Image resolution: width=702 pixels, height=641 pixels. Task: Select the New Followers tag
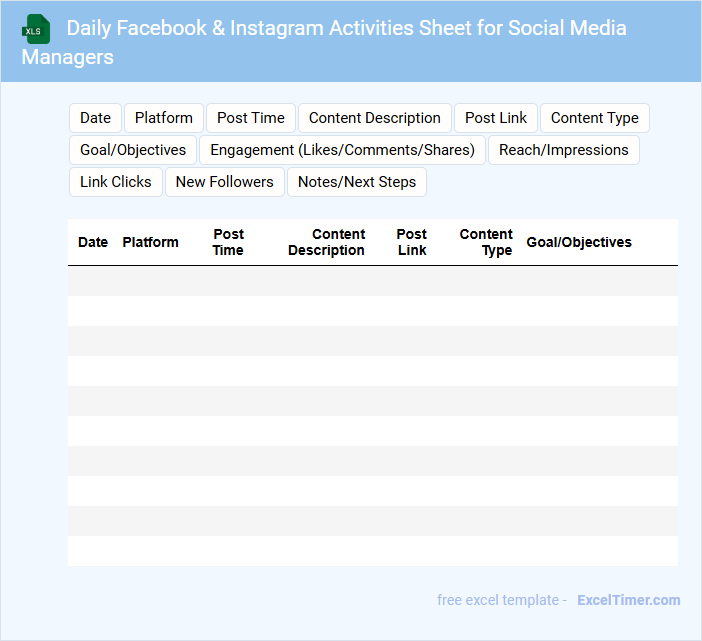click(224, 182)
